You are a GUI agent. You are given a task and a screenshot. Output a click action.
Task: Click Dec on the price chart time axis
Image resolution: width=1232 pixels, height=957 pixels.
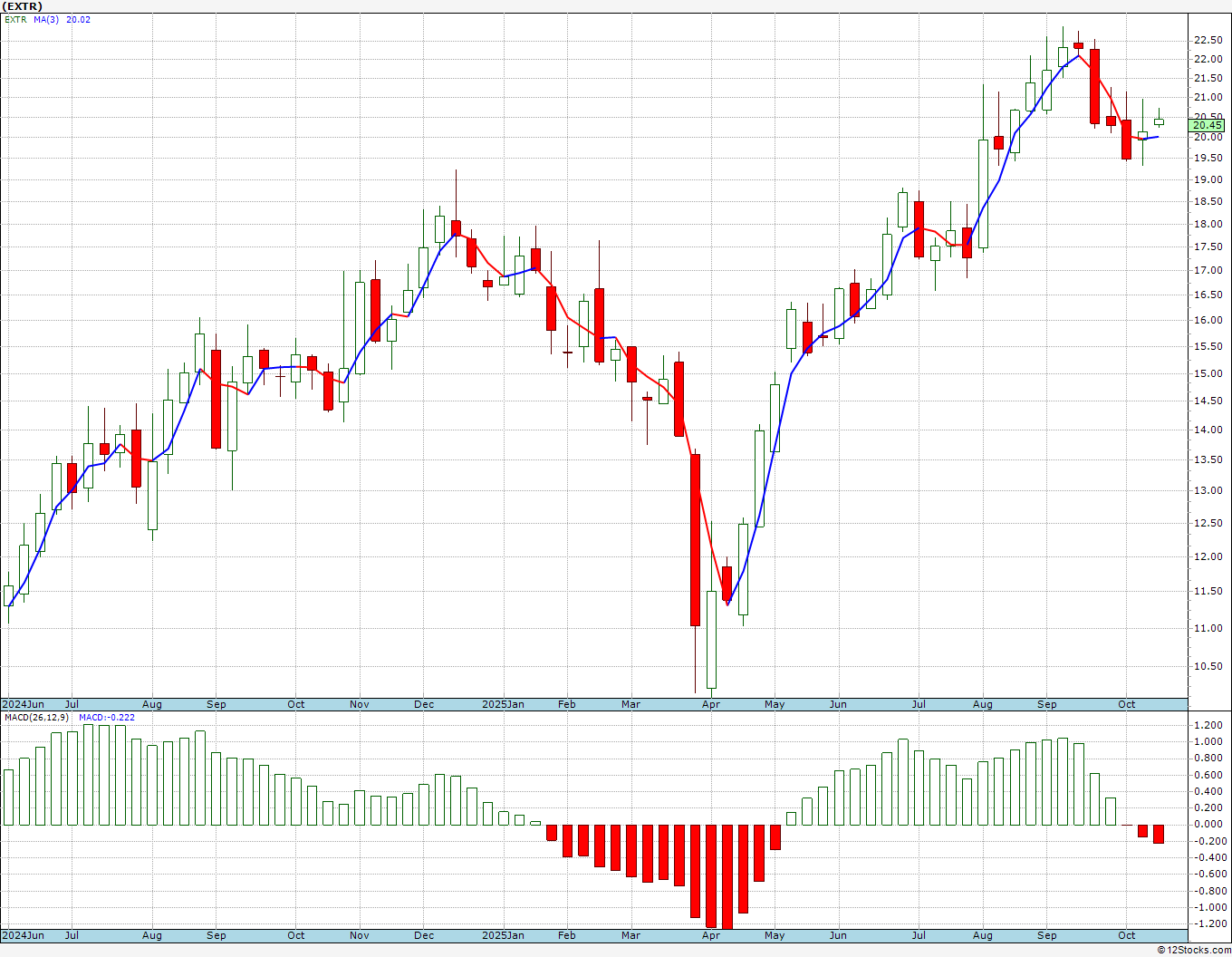point(424,704)
